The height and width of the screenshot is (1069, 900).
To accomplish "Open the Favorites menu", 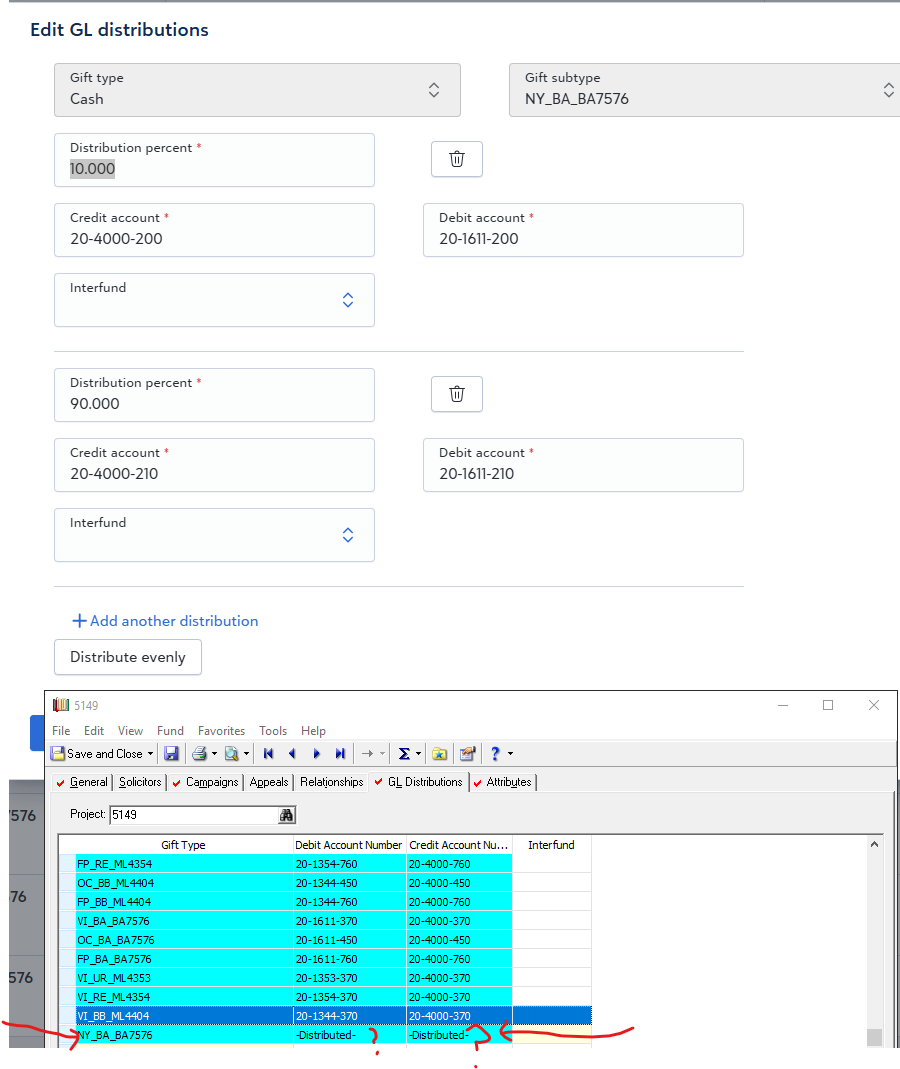I will point(222,731).
